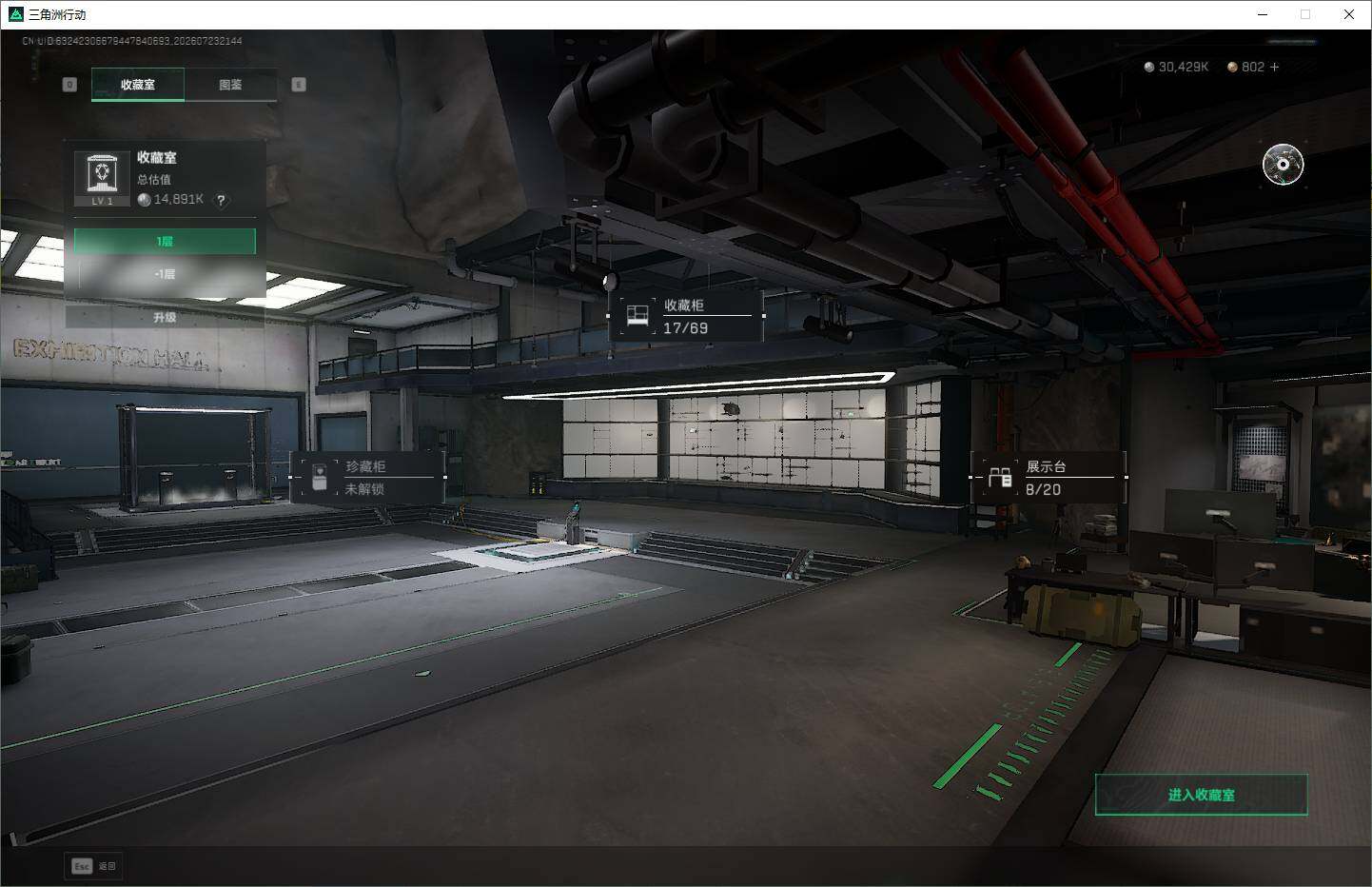The image size is (1372, 887).
Task: Select the 收藏柜 cabinet icon marker
Action: [637, 315]
